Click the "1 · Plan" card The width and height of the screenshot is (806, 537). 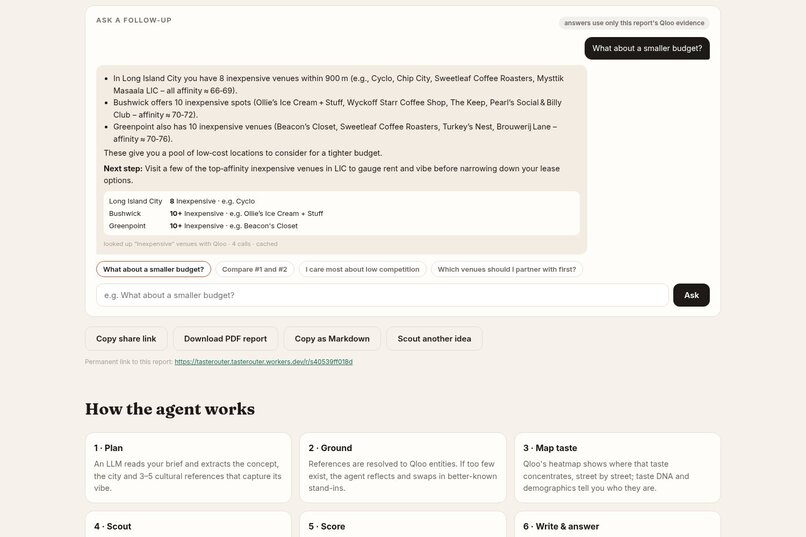(188, 468)
